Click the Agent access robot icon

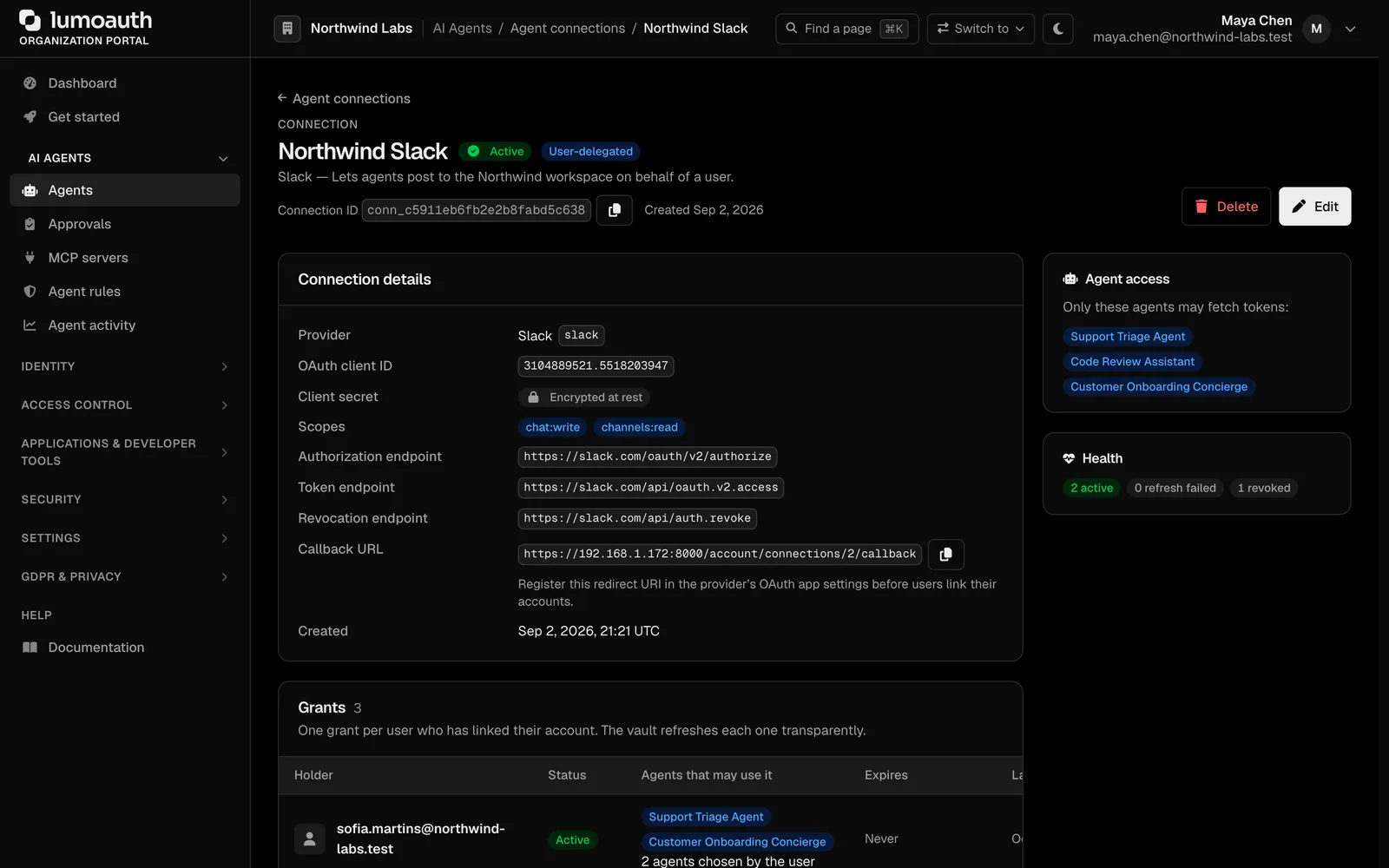coord(1070,279)
